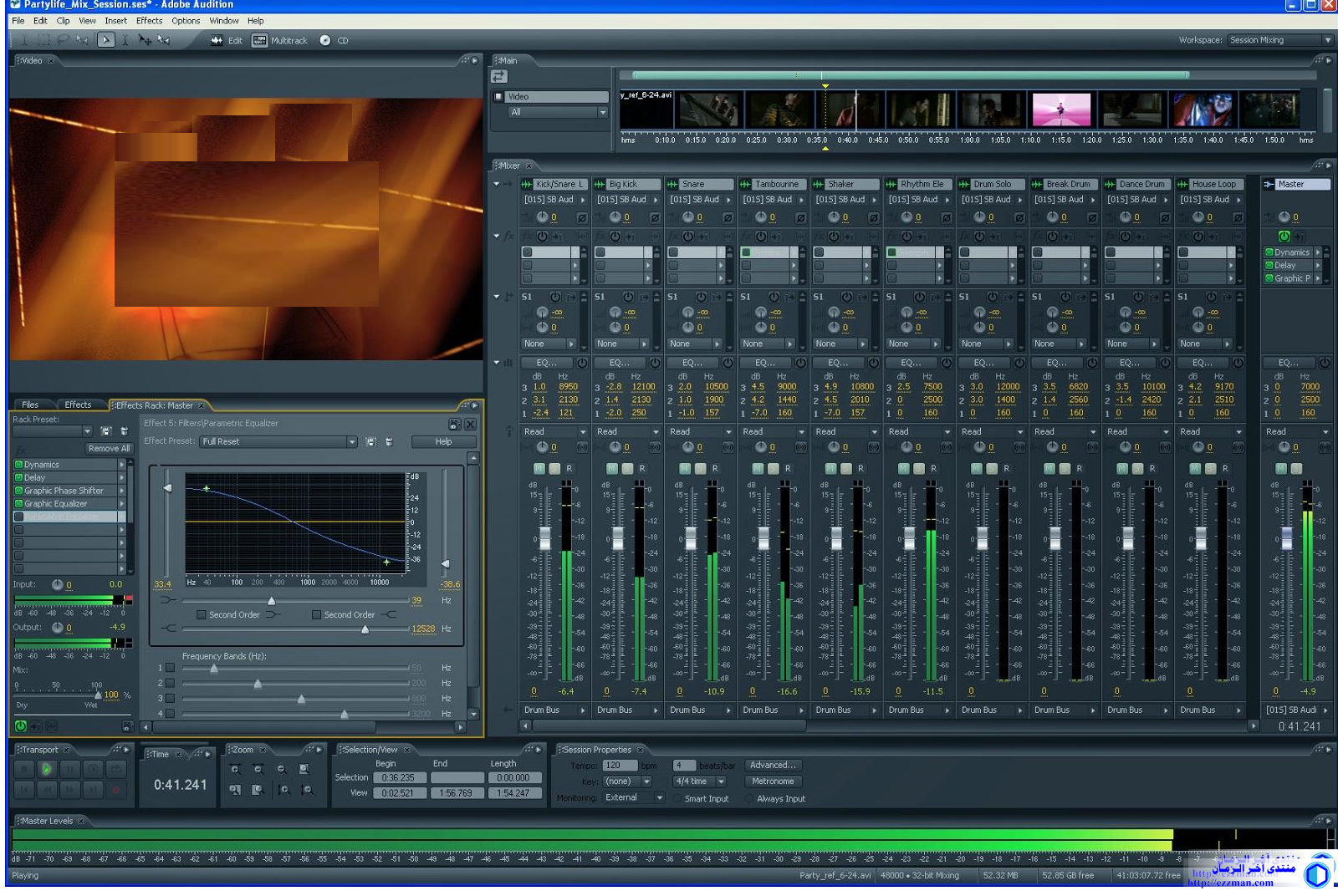Toggle the Dynamics effect power in rack
1338x896 pixels.
click(x=18, y=465)
